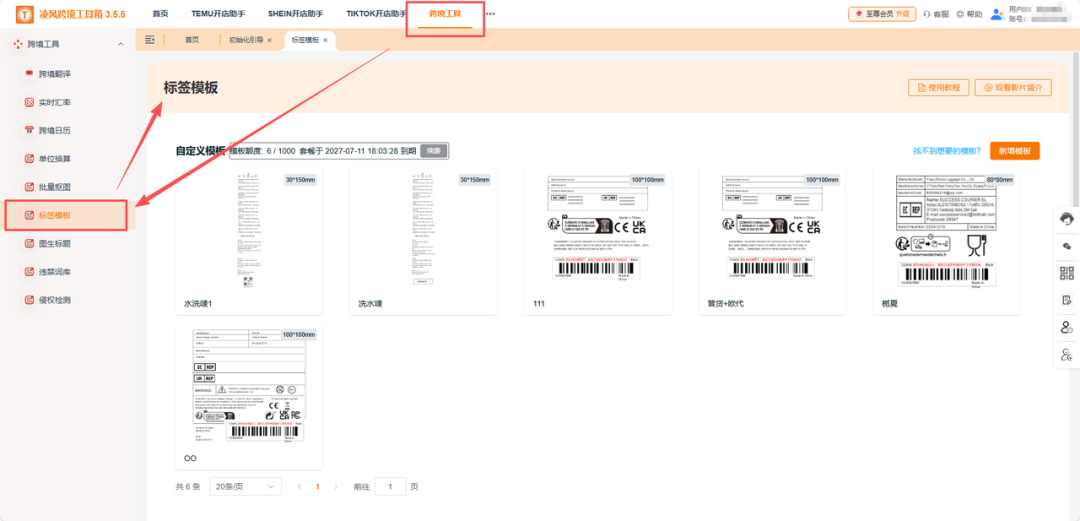Click the 续费 renew button
This screenshot has width=1080, height=521.
point(434,151)
